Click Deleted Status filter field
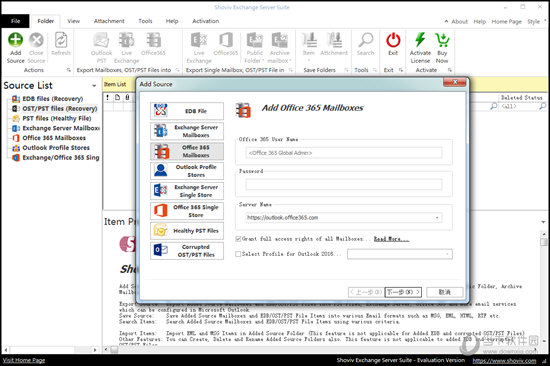 click(x=522, y=106)
